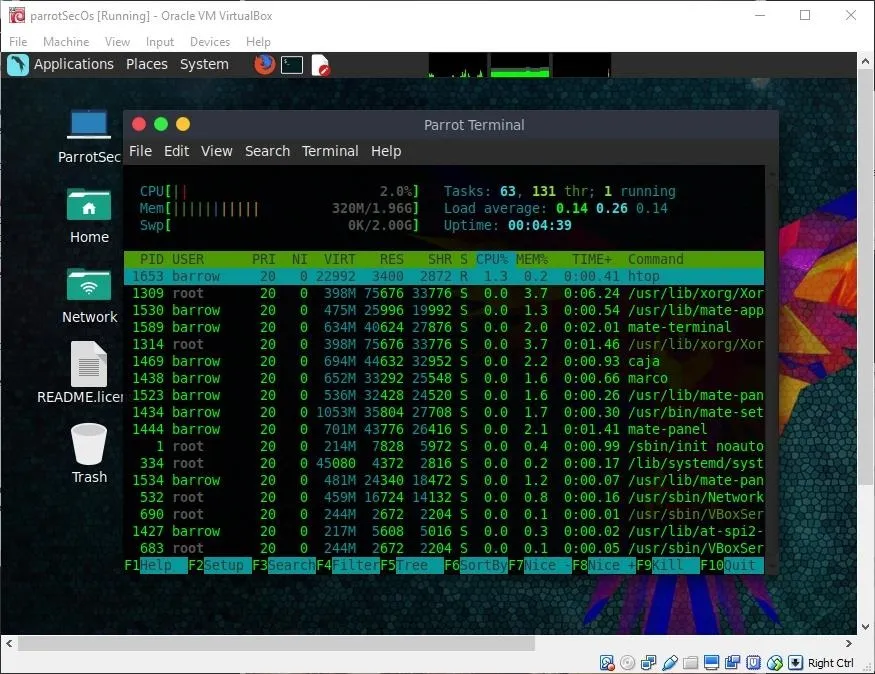This screenshot has height=674, width=875.
Task: Open the terminal File menu
Action: (x=140, y=151)
